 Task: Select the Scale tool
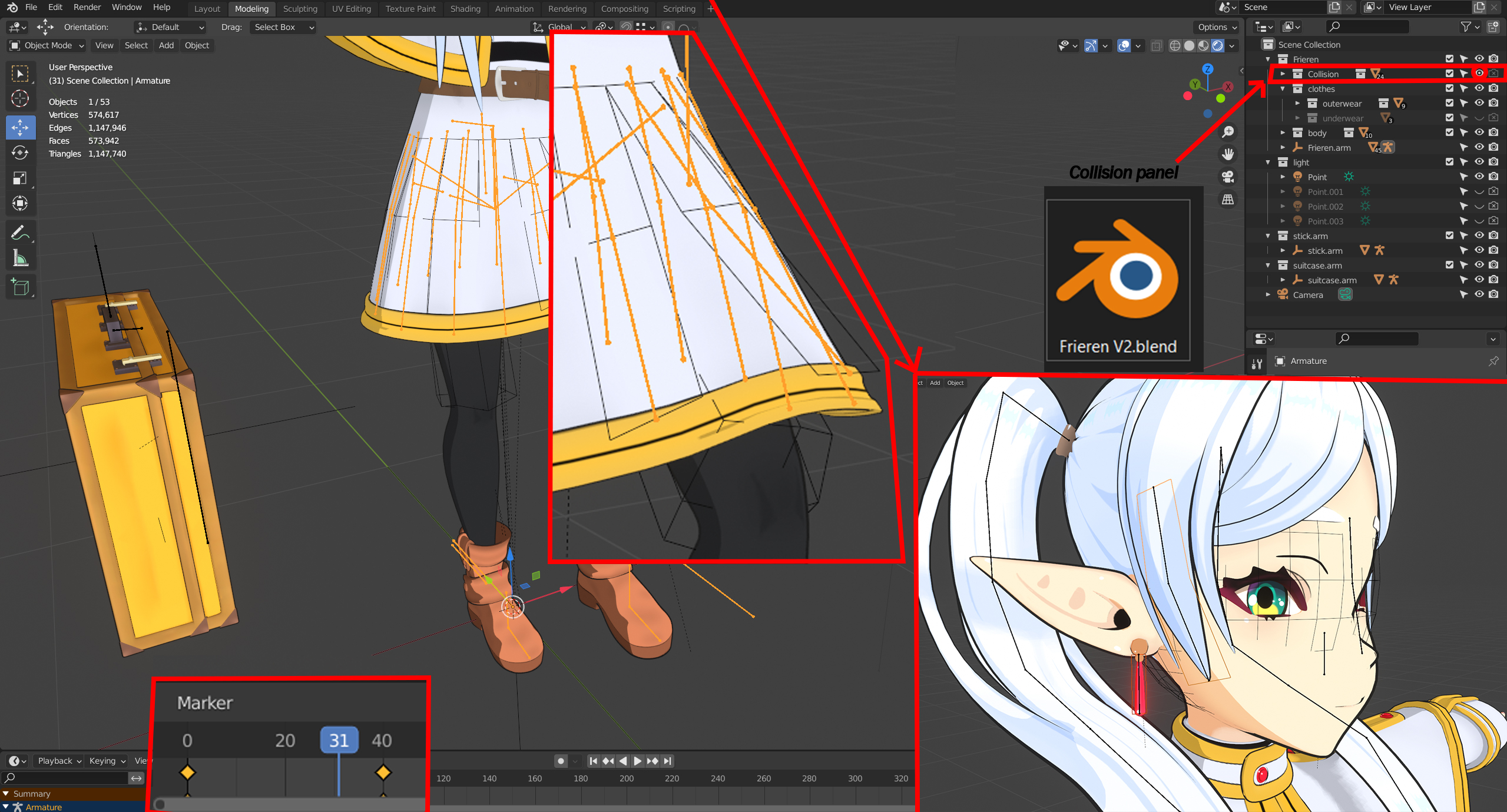20,178
